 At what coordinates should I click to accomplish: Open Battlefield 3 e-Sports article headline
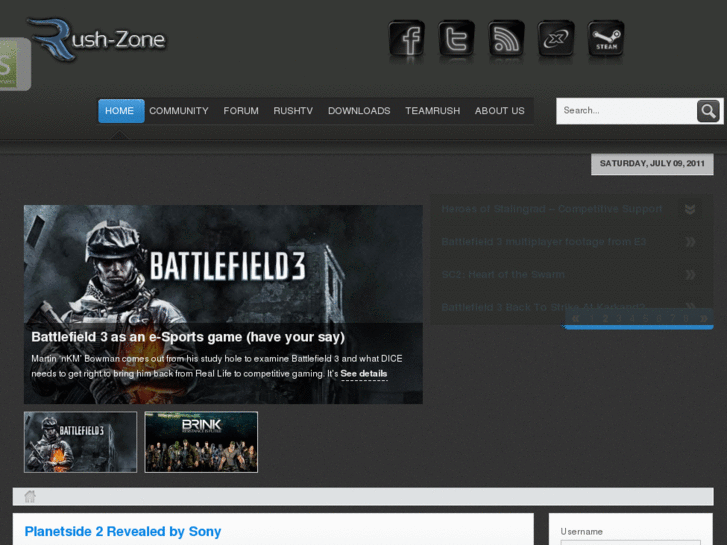point(188,337)
